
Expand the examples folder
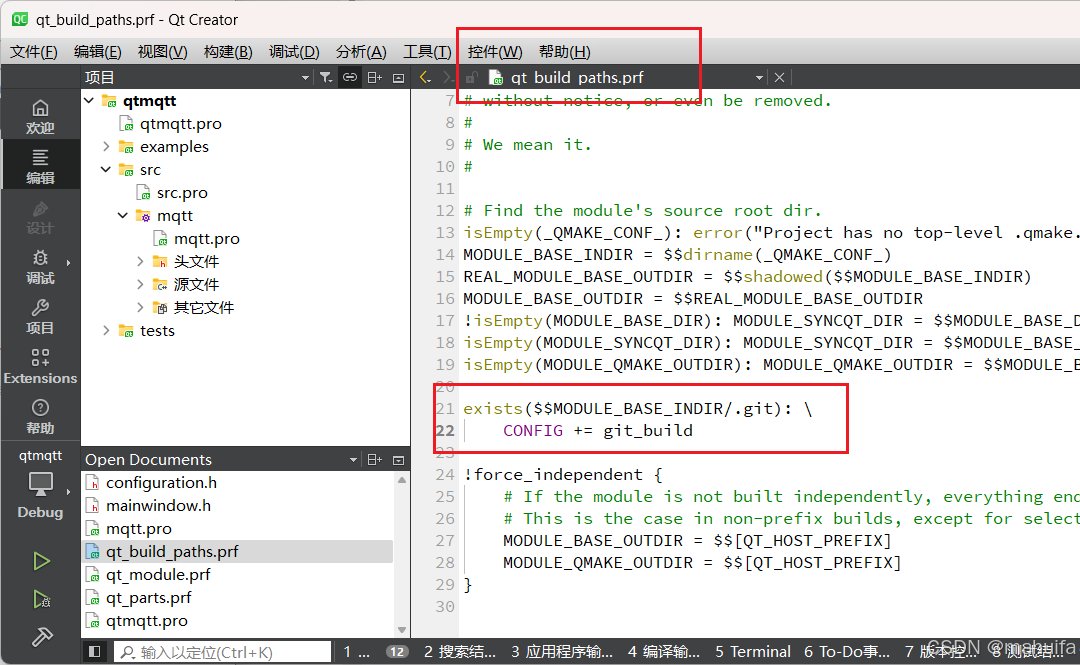[105, 146]
